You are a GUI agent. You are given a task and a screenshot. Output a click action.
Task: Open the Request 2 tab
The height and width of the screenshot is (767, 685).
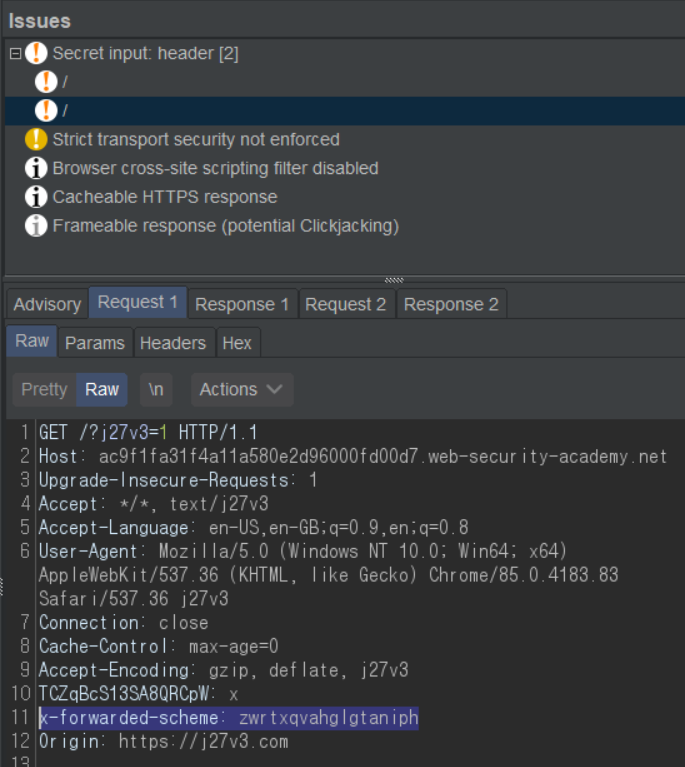[x=345, y=304]
